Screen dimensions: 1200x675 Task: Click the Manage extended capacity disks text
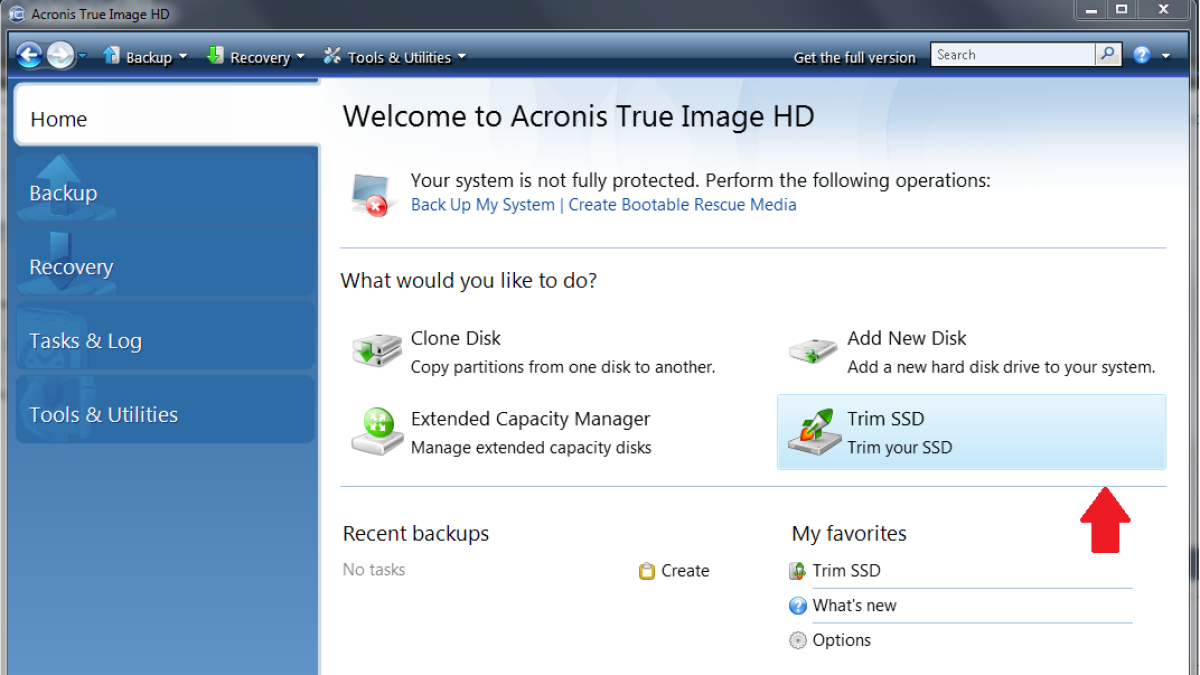[x=531, y=448]
